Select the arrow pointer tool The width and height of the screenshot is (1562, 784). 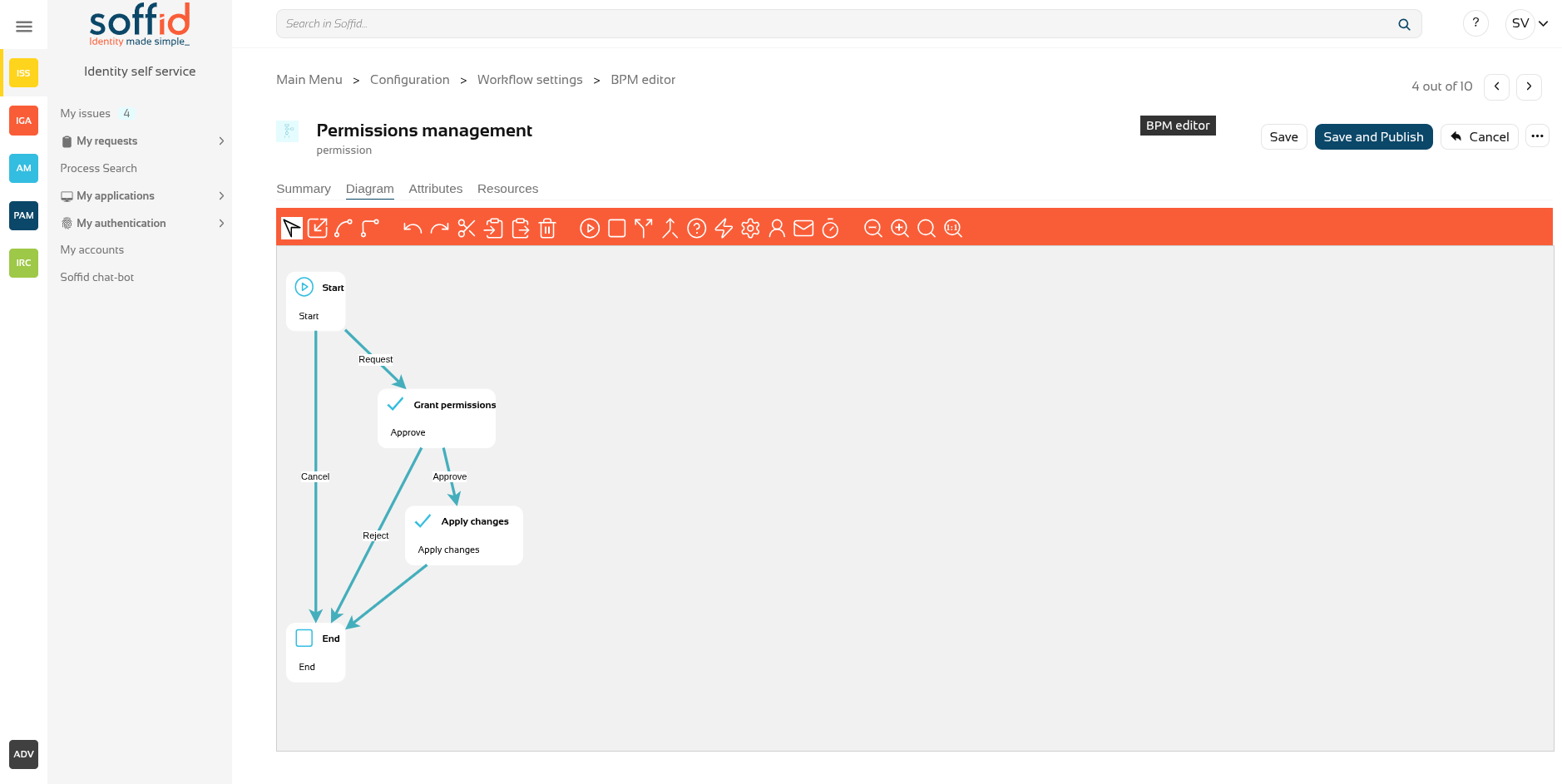(291, 229)
